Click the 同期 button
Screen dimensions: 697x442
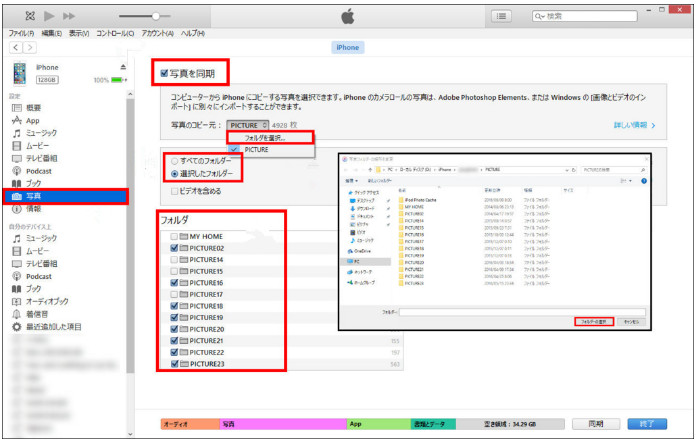click(596, 424)
